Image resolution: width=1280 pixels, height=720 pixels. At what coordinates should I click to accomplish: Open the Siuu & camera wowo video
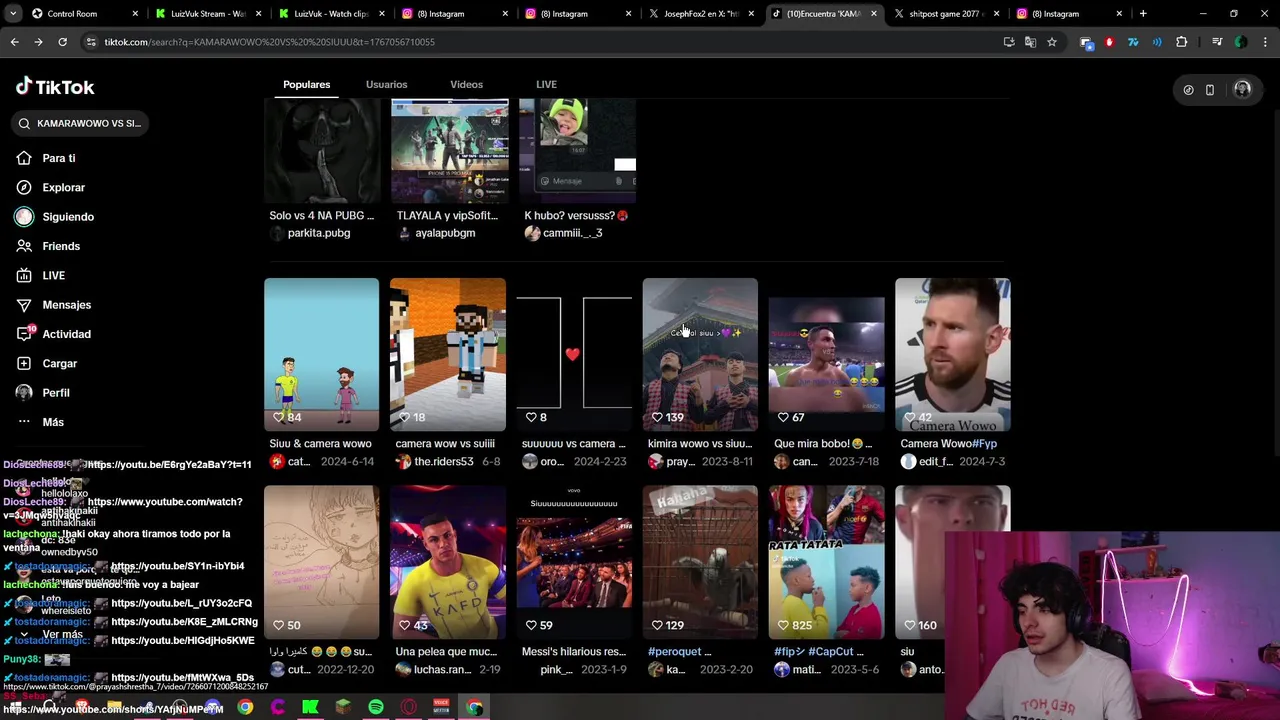(x=321, y=354)
